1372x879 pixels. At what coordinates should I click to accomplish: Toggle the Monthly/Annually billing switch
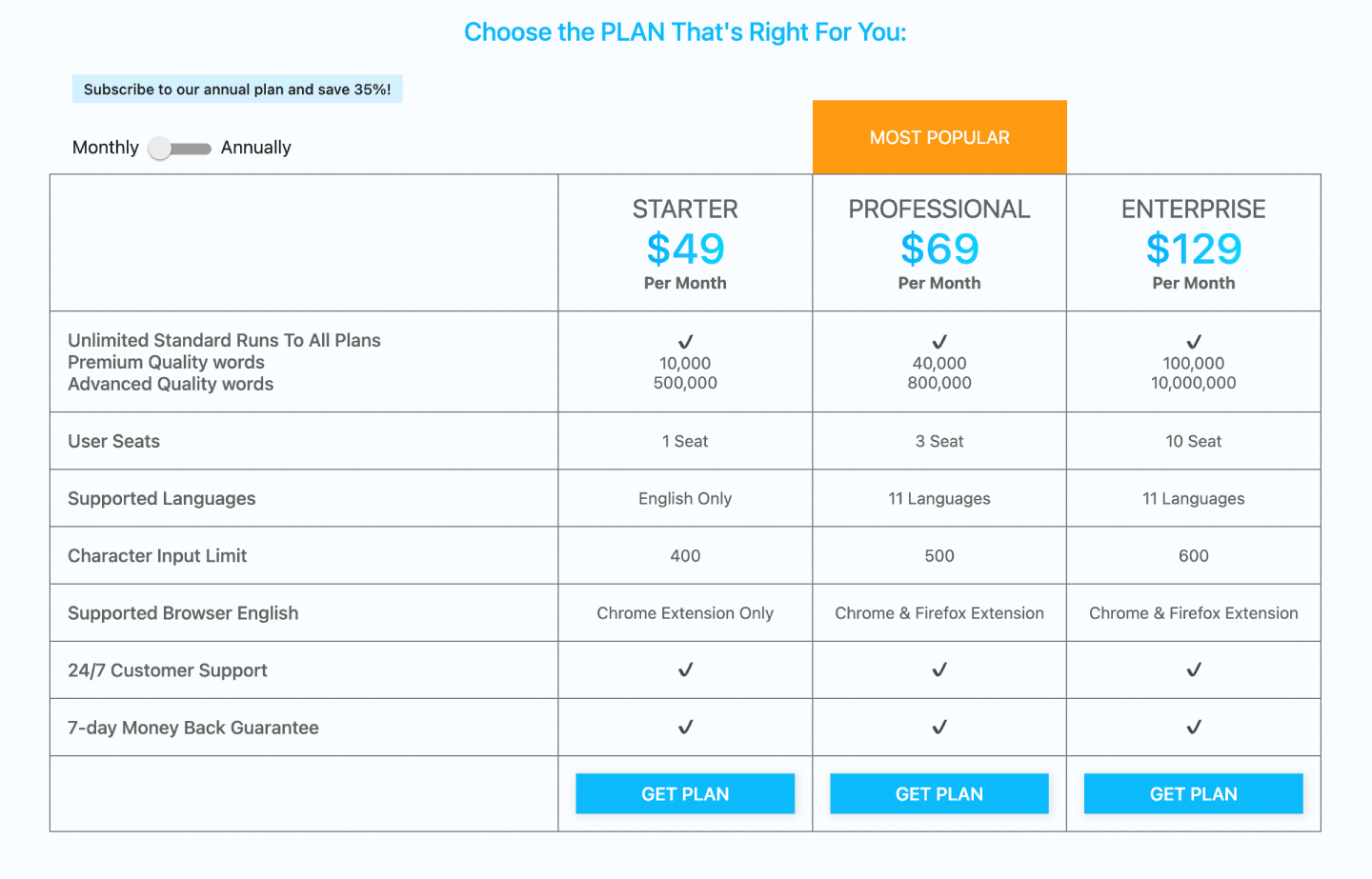(180, 149)
